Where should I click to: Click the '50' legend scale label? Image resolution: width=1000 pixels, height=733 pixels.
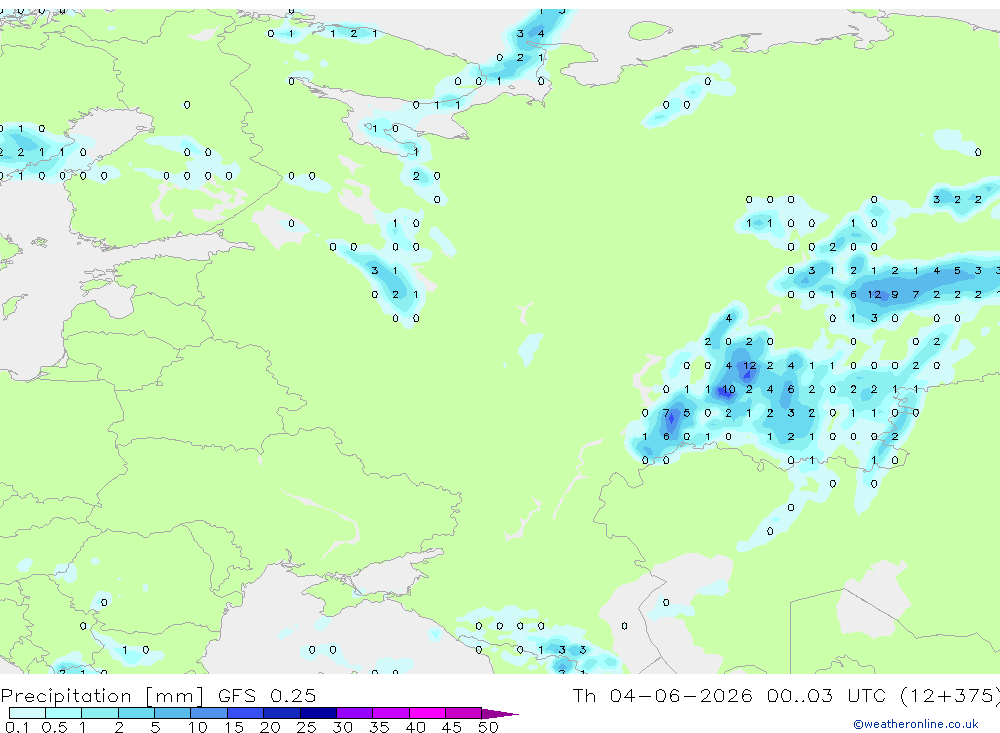[488, 727]
